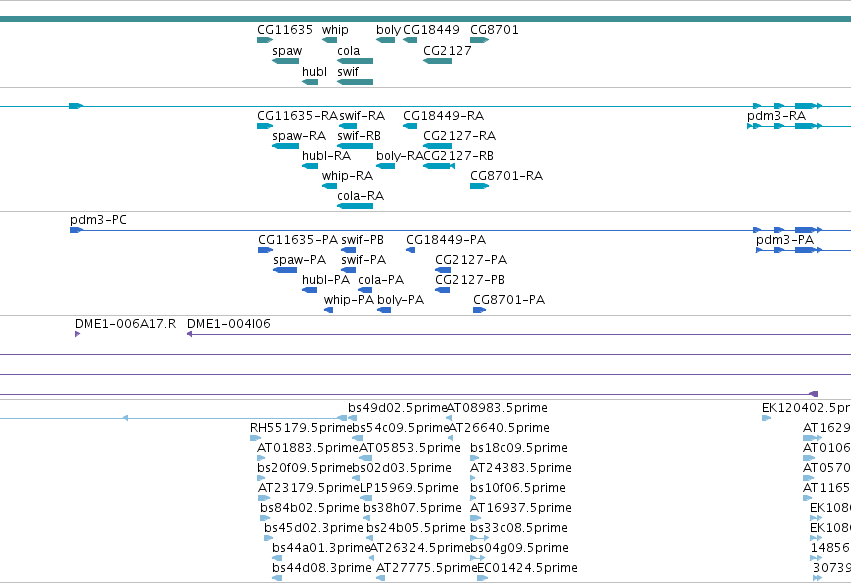This screenshot has height=583, width=851.
Task: Select the CG2127-RB transcript label
Action: [459, 156]
